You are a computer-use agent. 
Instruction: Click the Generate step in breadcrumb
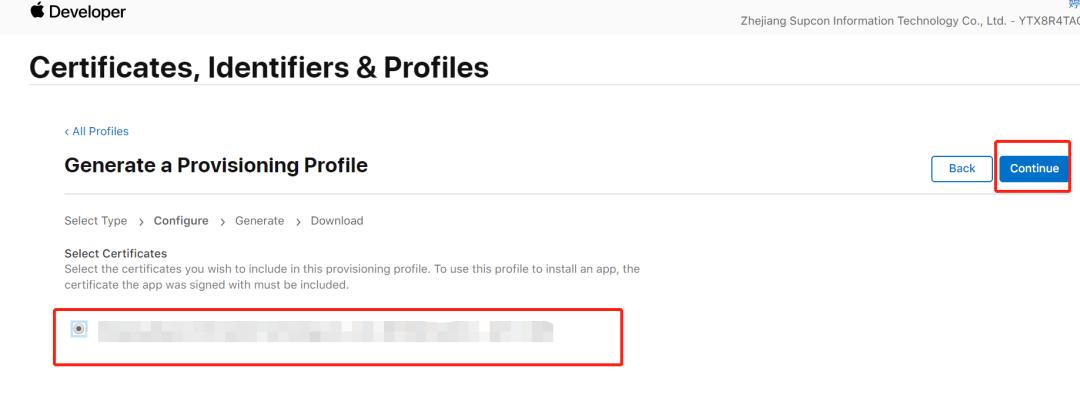(259, 221)
